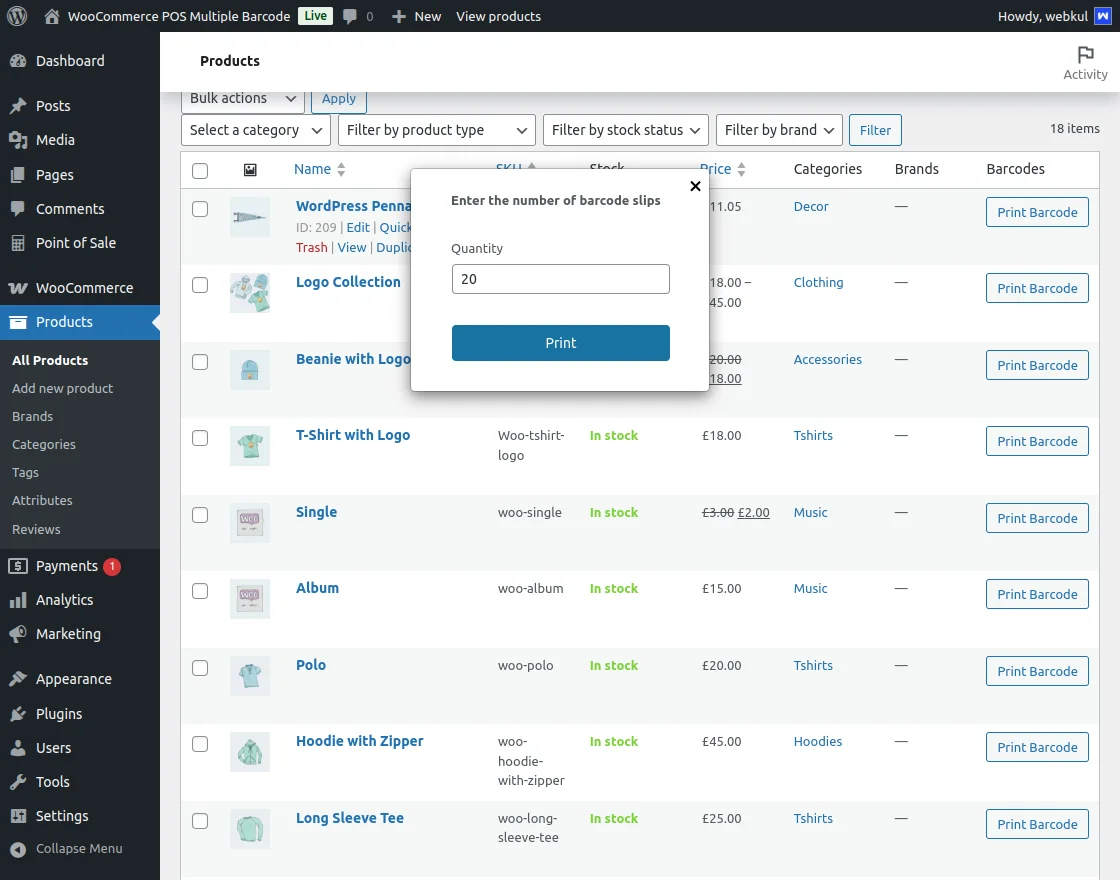Open the Filter by stock status dropdown
This screenshot has height=880, width=1120.
625,130
